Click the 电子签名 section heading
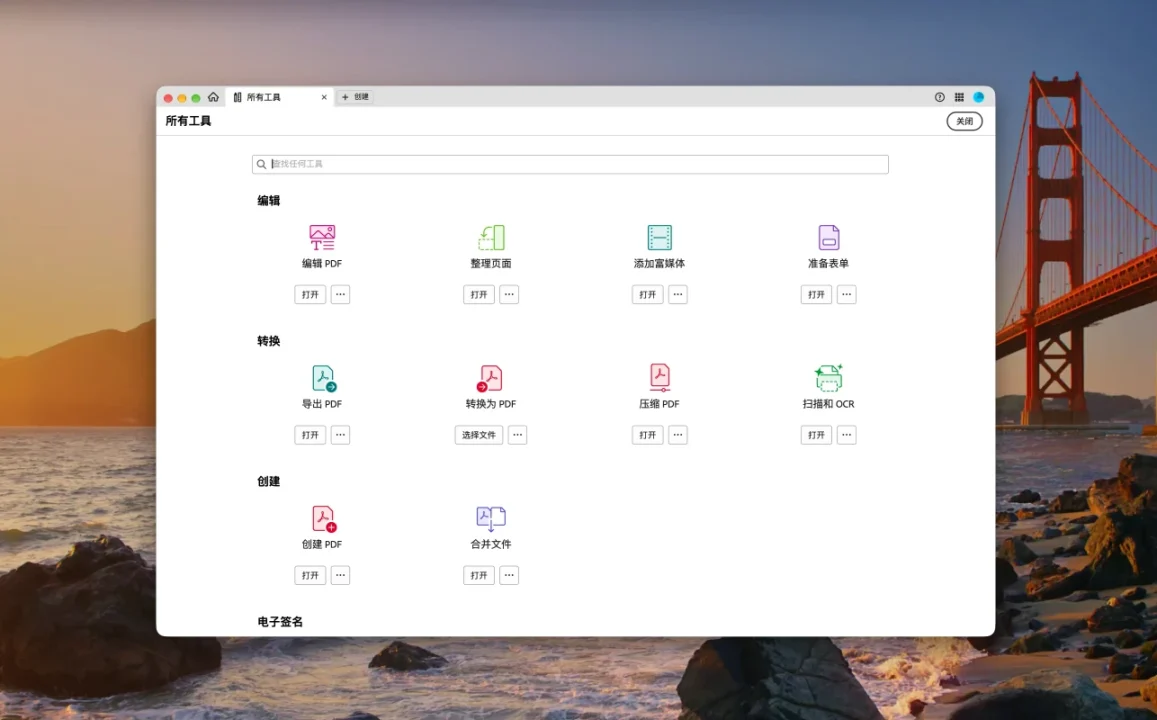The width and height of the screenshot is (1157, 720). pyautogui.click(x=280, y=621)
